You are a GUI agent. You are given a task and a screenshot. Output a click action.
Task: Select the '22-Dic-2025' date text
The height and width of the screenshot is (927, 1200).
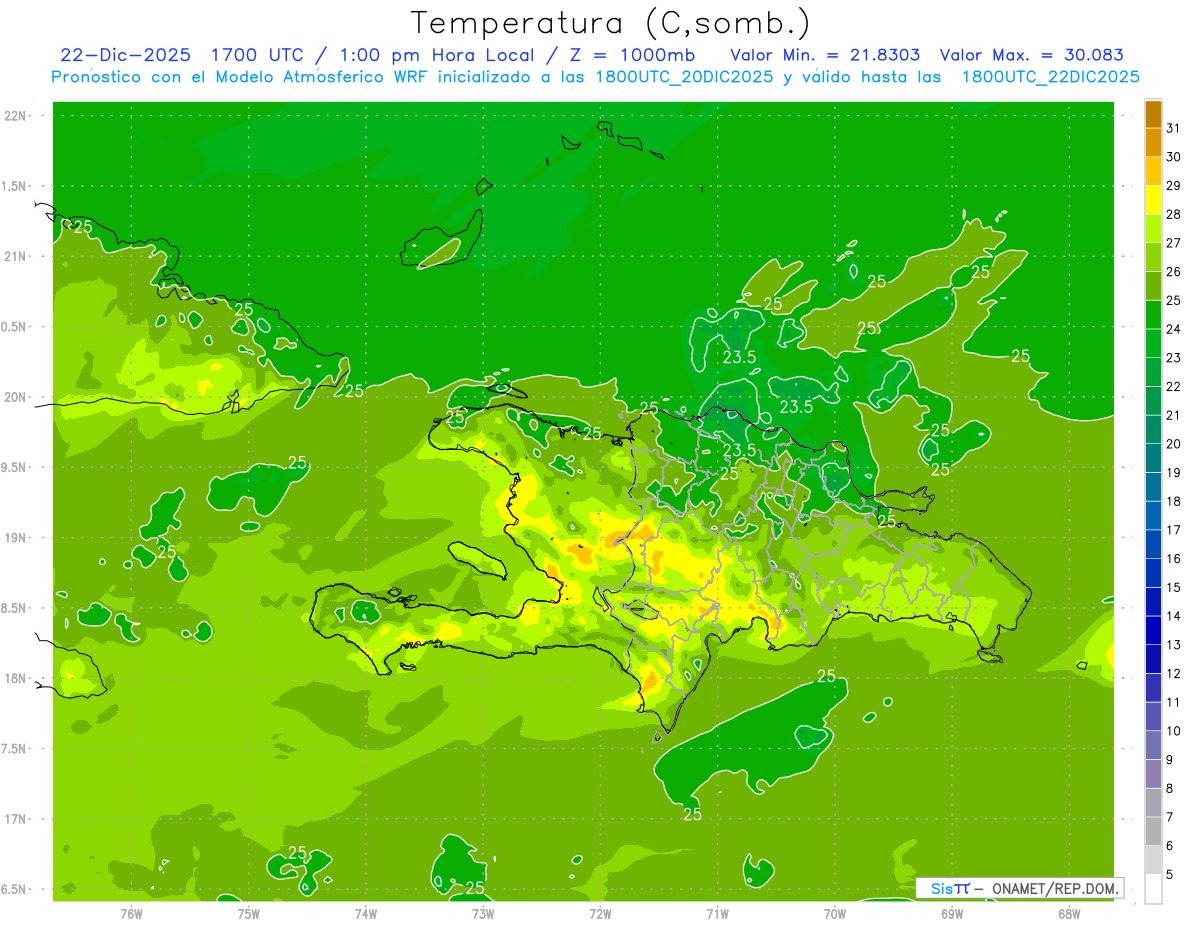[x=127, y=55]
